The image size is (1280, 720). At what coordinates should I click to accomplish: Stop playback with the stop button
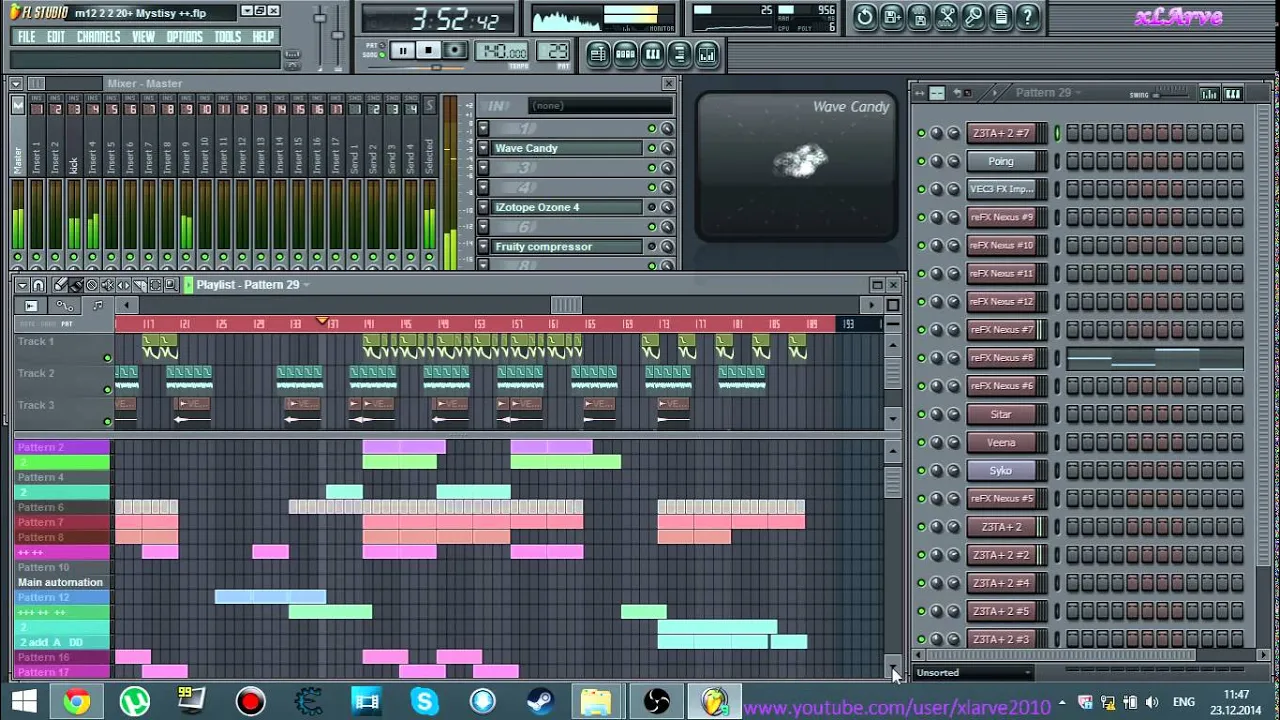428,51
